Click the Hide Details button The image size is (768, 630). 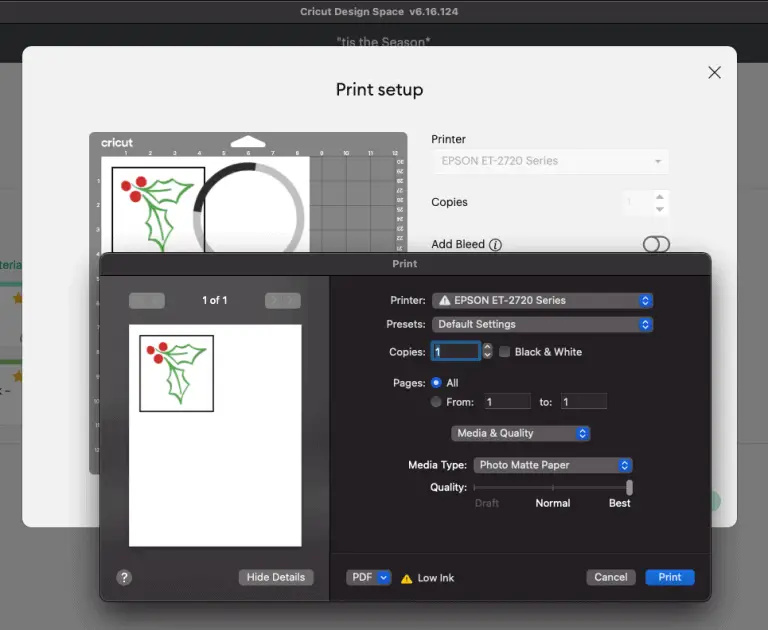pyautogui.click(x=276, y=577)
